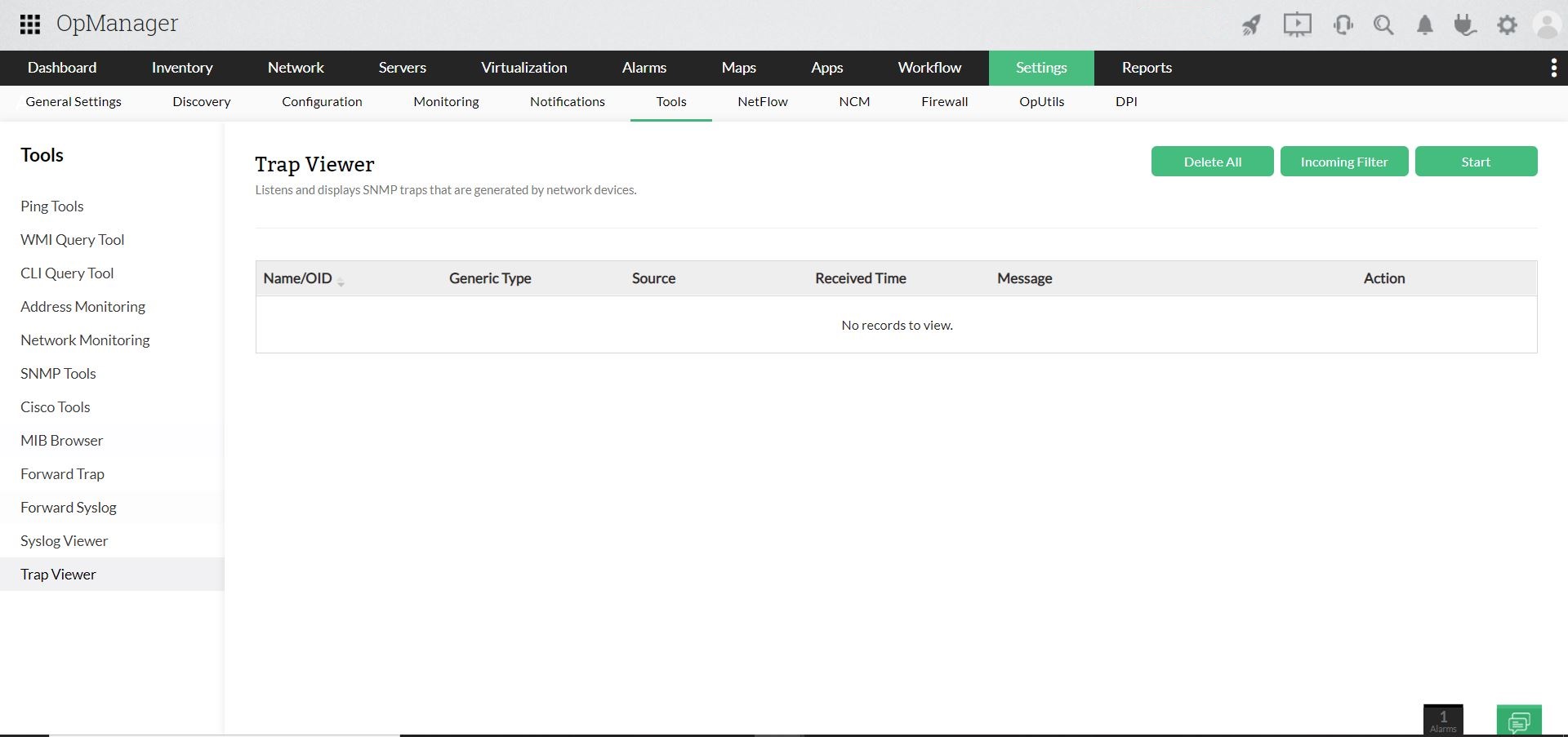Click the Delete All button

coord(1212,161)
